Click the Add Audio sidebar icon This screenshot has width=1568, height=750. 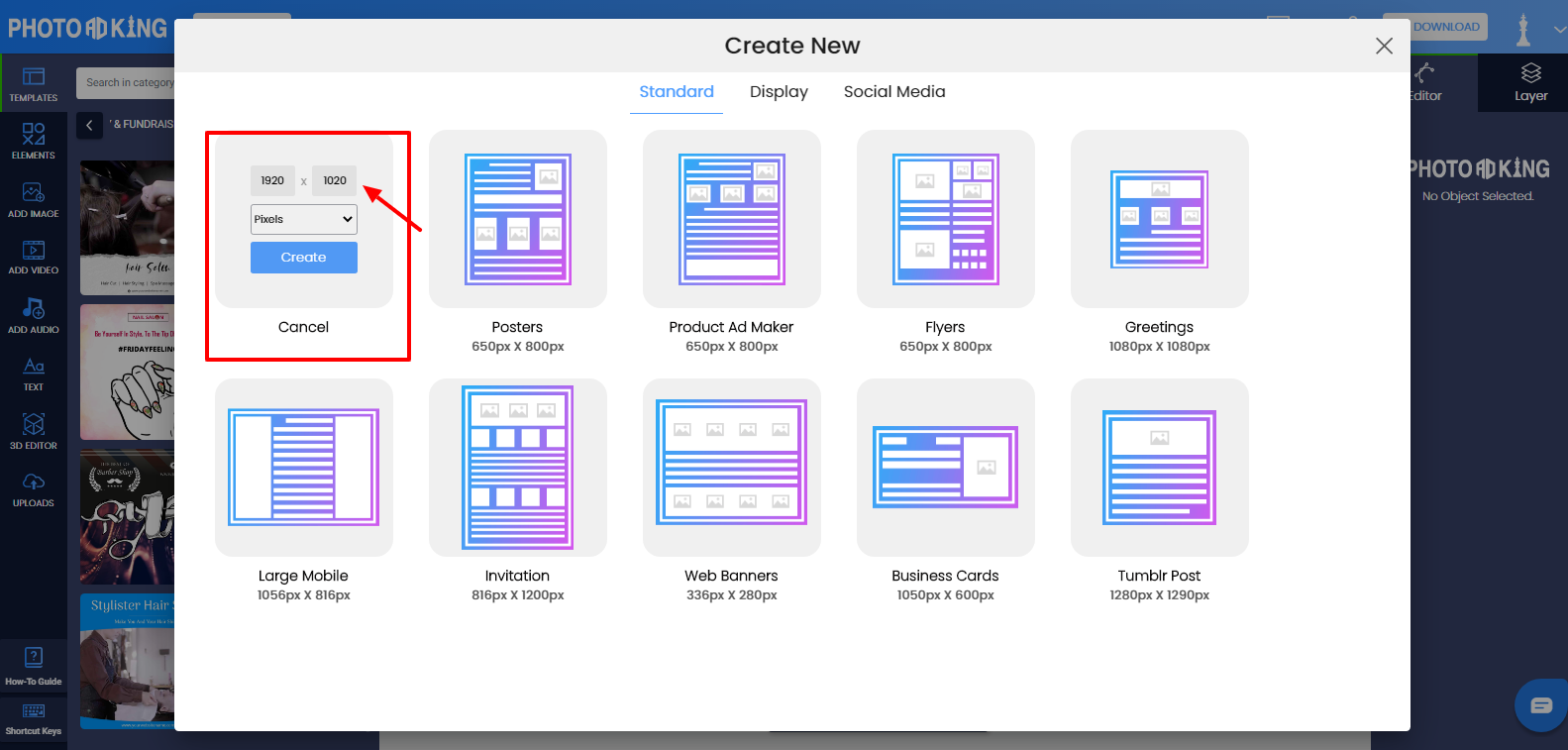[34, 315]
